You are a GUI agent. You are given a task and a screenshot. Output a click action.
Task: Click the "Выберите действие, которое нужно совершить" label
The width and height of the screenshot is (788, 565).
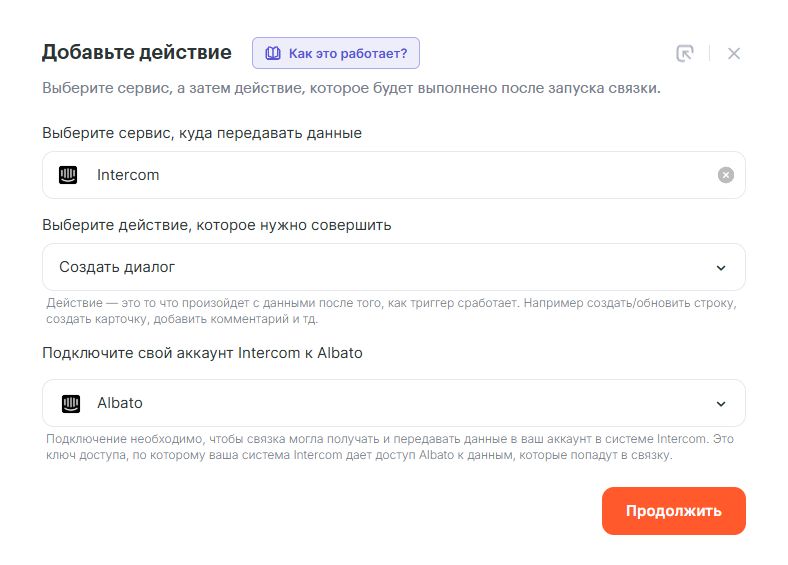click(216, 225)
